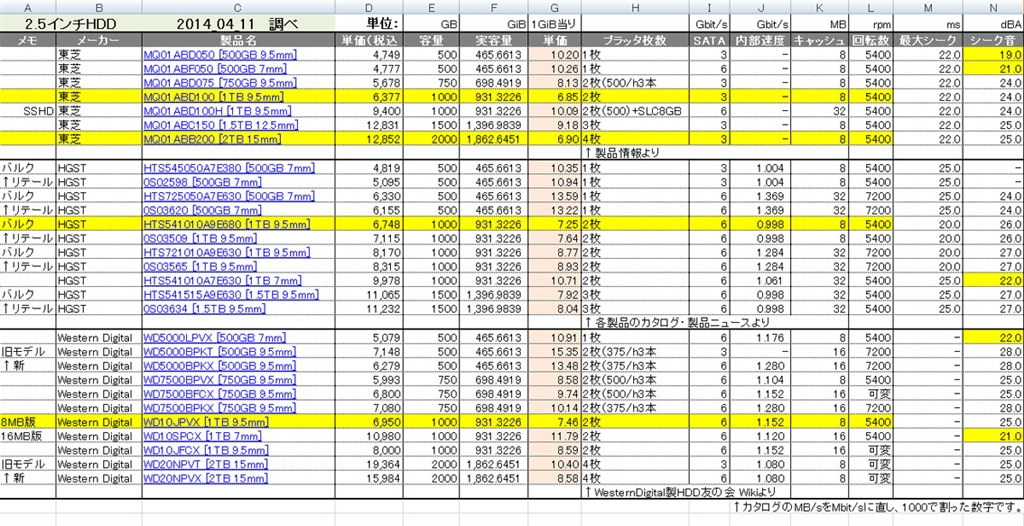This screenshot has height=526, width=1024.
Task: Follow the 0S03565 [1TB 9.5mm] link
Action: tap(200, 267)
